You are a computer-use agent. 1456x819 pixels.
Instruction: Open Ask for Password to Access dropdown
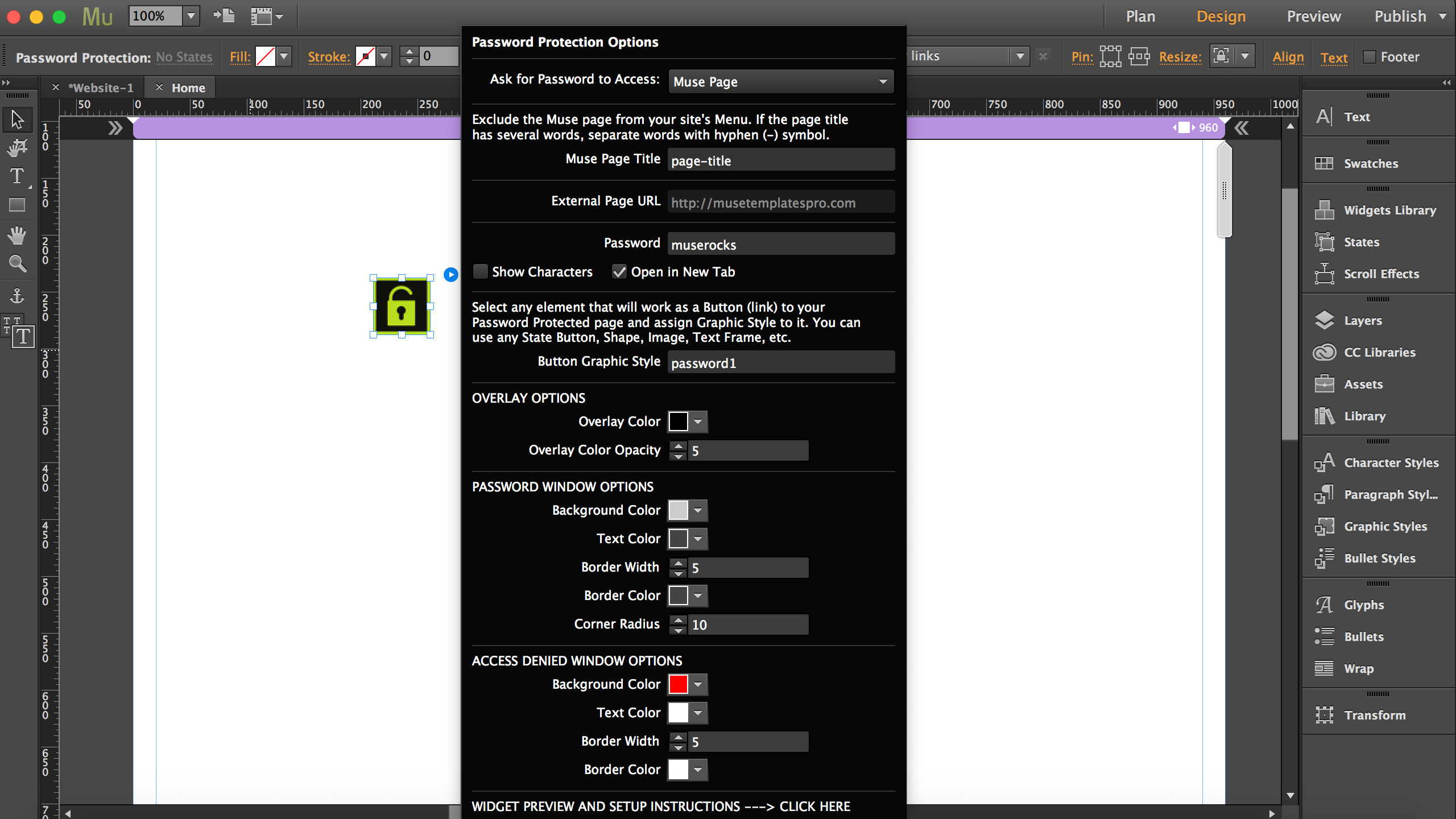coord(780,82)
